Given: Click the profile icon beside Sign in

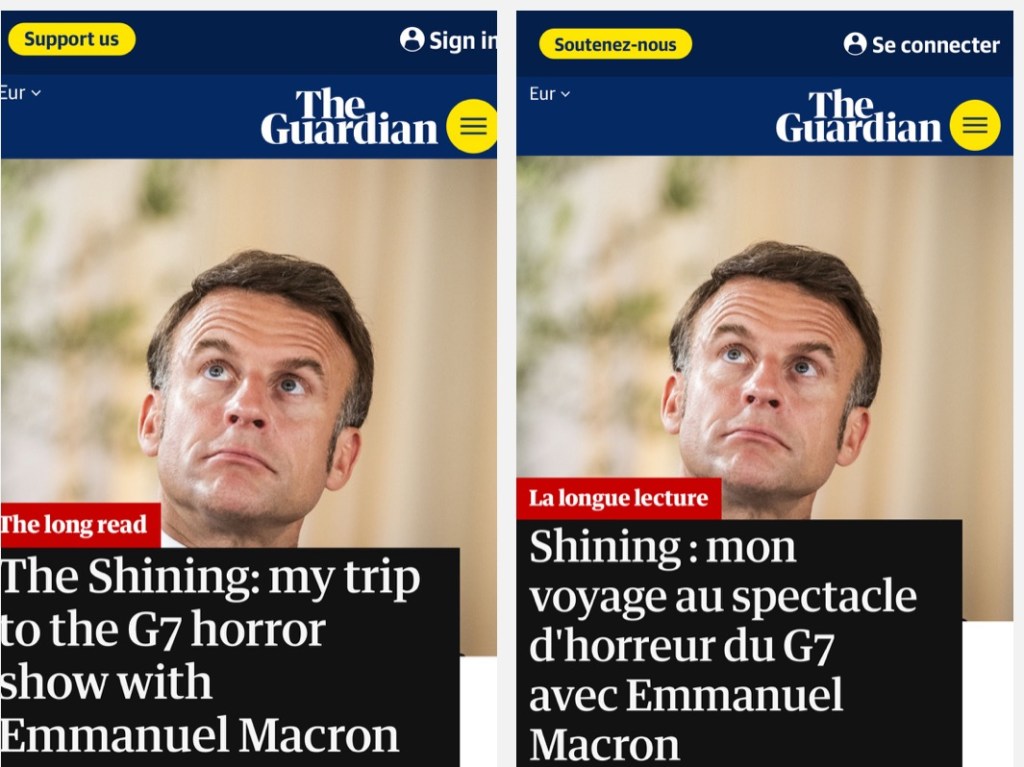Looking at the screenshot, I should (411, 39).
